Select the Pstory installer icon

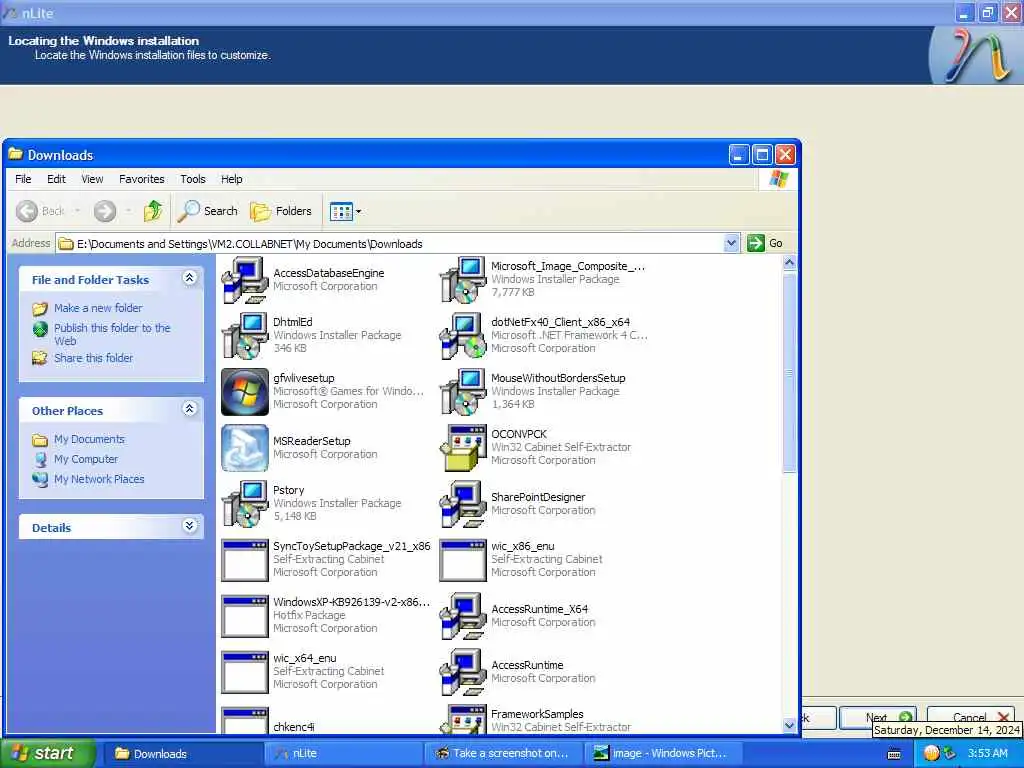[x=244, y=504]
